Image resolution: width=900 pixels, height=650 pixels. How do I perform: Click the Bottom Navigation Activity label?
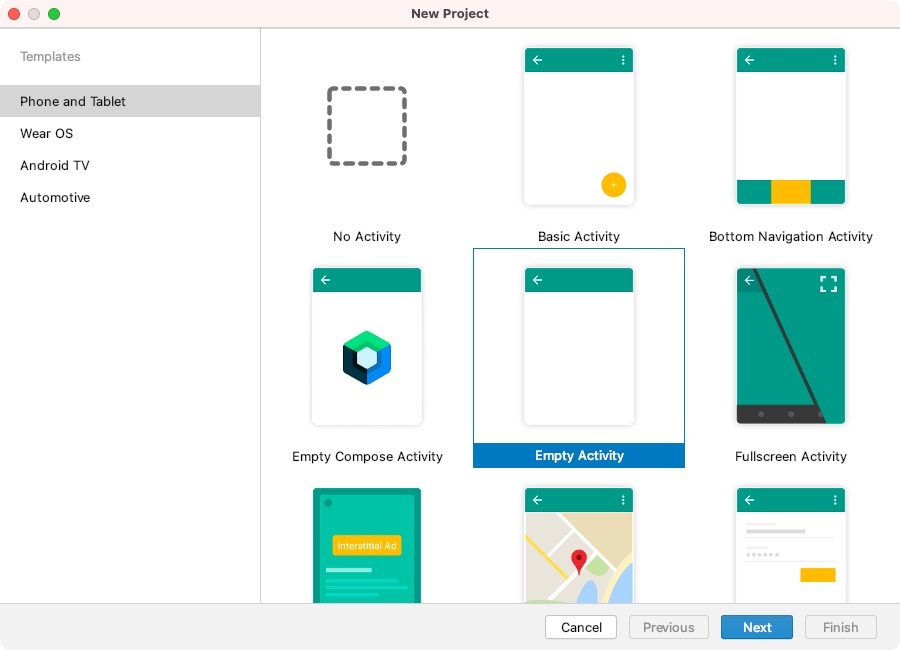click(790, 237)
